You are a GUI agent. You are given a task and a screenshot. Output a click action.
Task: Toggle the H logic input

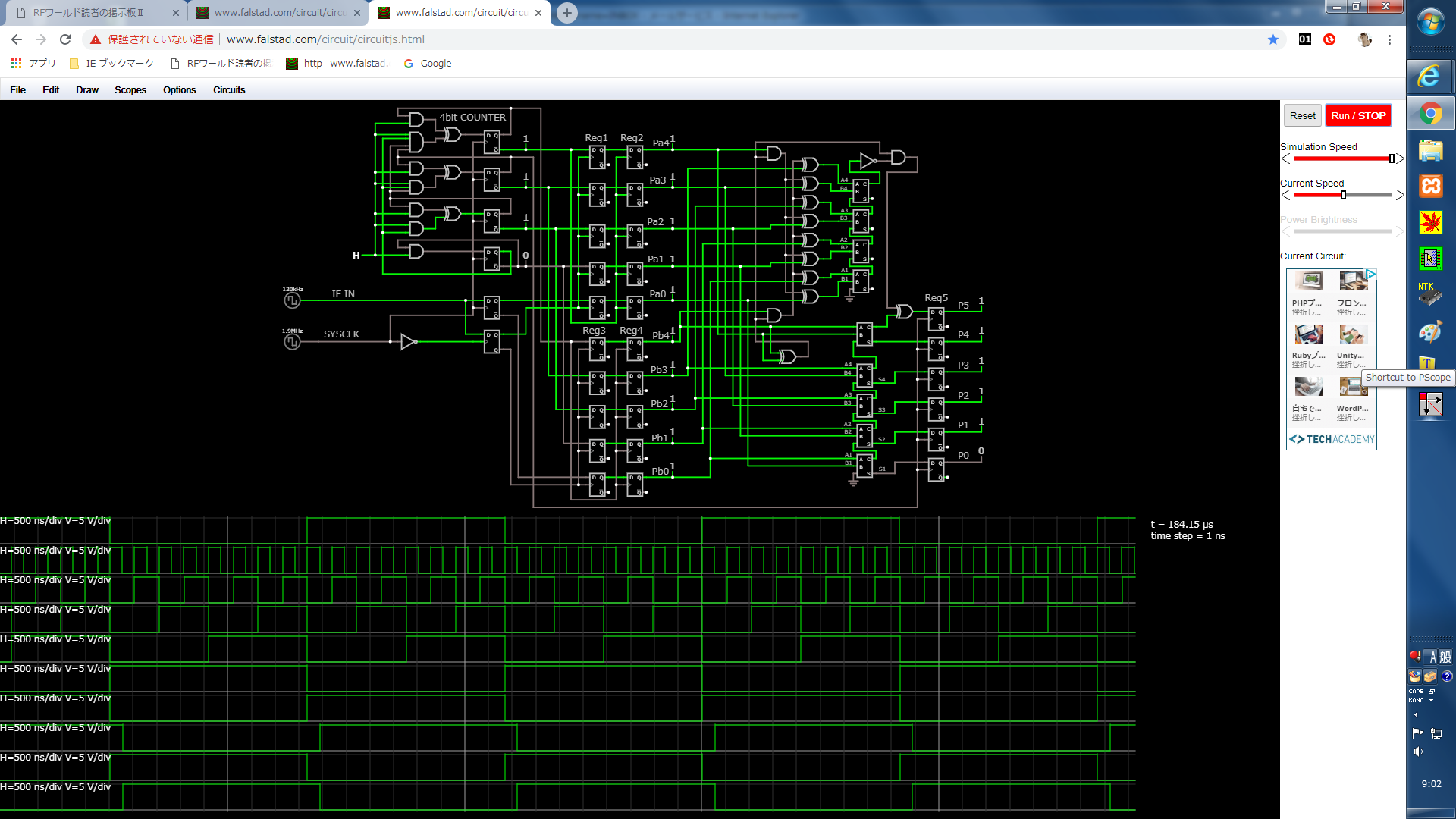click(356, 256)
